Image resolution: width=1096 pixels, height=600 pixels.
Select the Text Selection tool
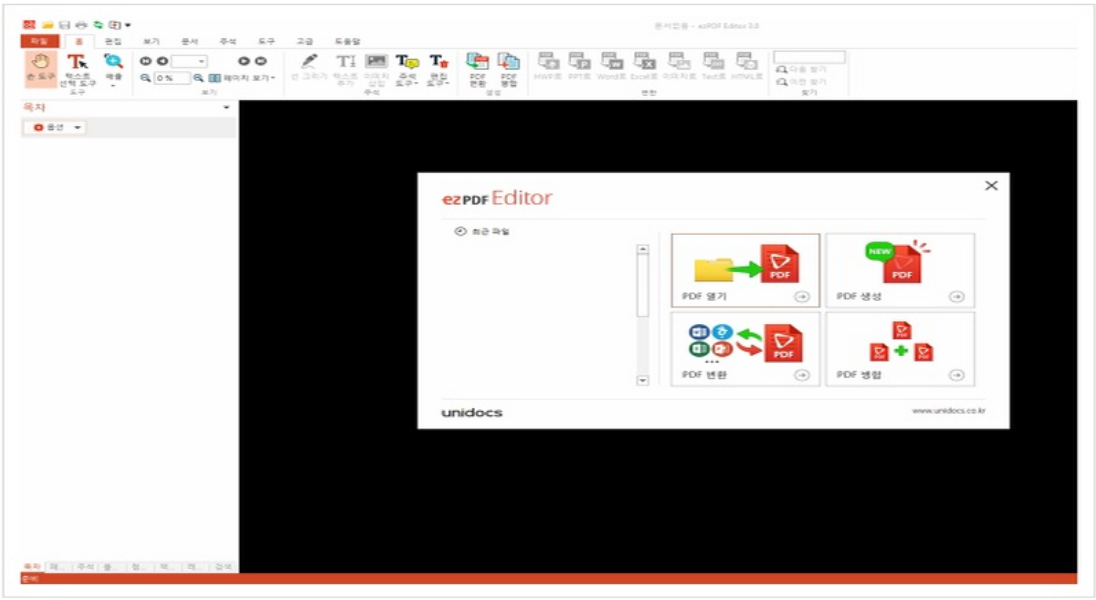point(77,70)
